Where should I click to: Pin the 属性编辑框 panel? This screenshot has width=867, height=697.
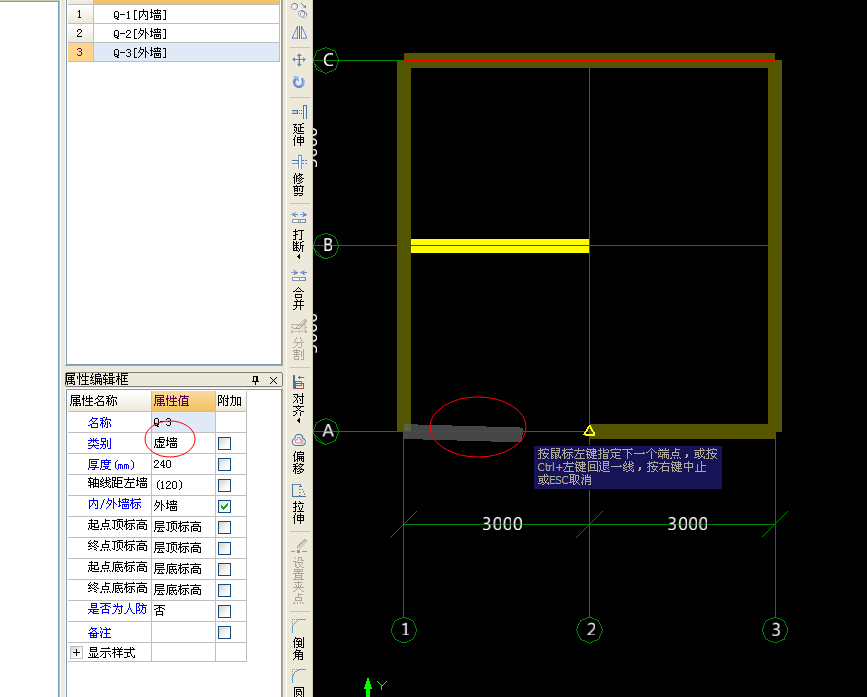[x=255, y=380]
